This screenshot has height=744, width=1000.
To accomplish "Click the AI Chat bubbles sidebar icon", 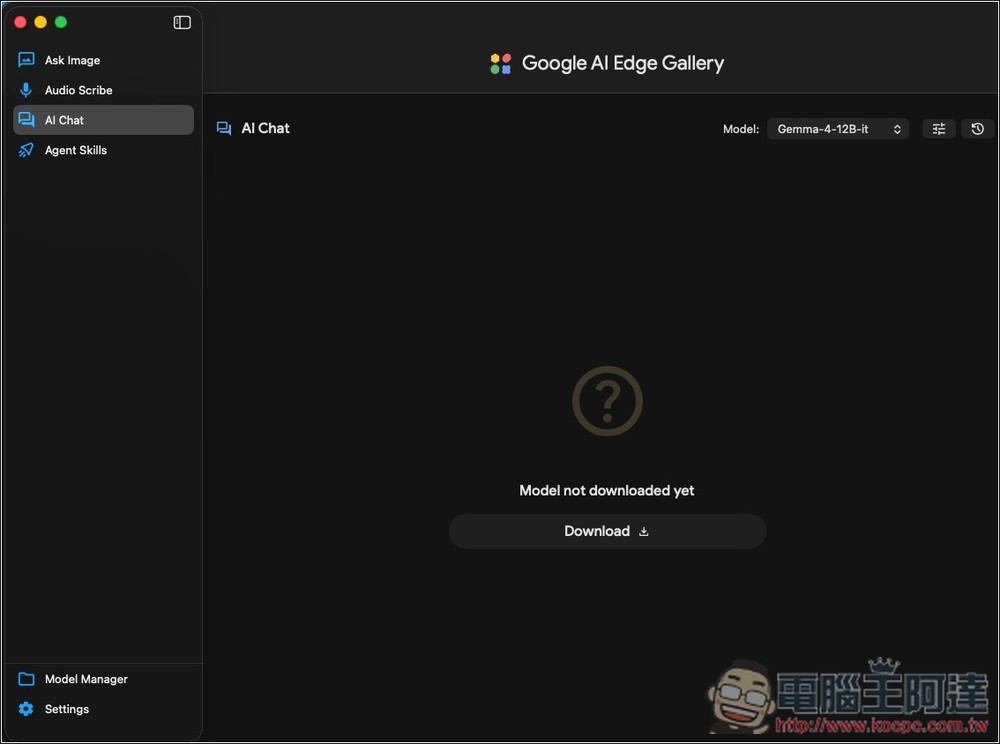I will click(26, 120).
